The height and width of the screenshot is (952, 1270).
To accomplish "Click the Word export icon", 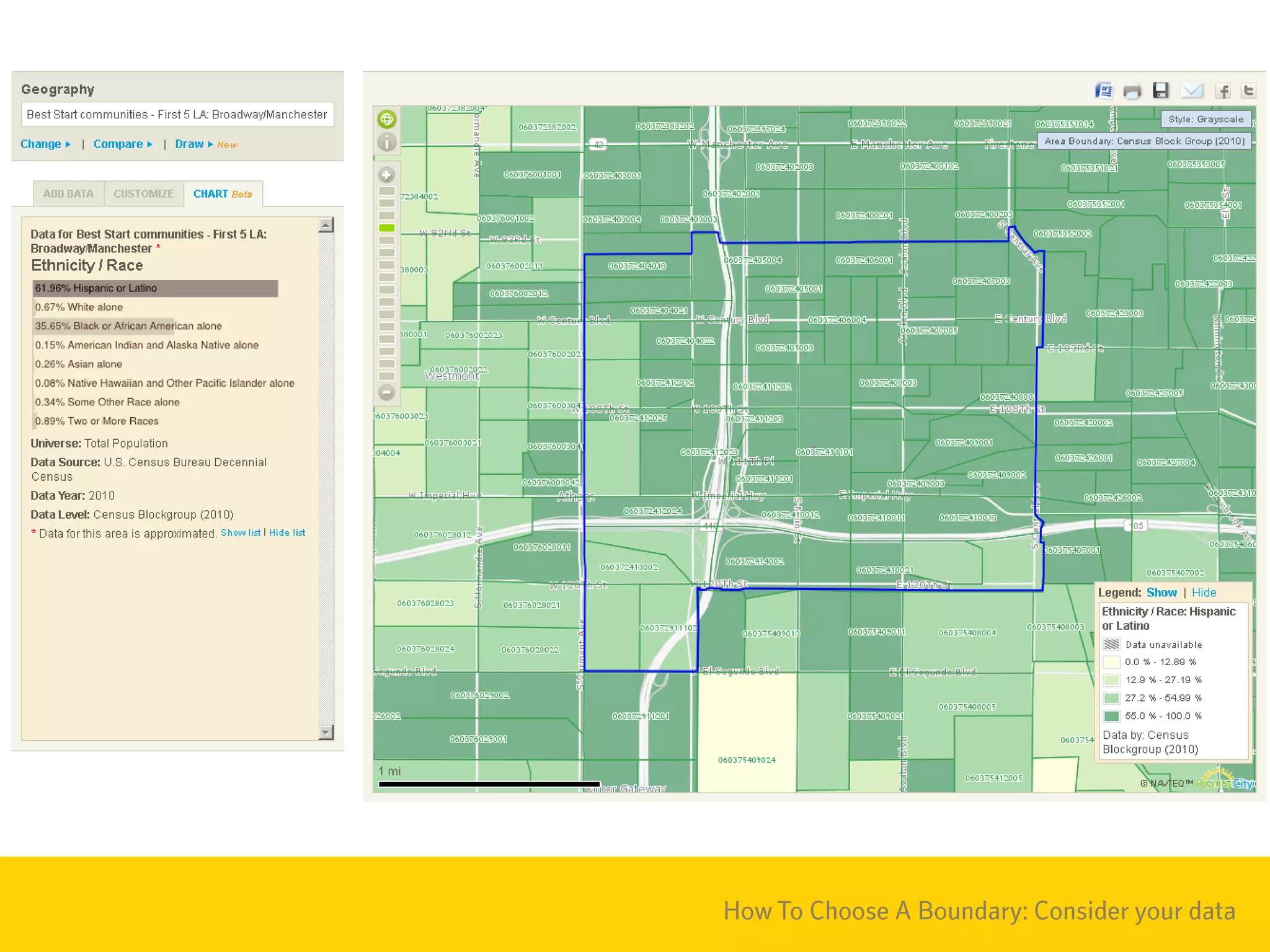I will [1104, 90].
